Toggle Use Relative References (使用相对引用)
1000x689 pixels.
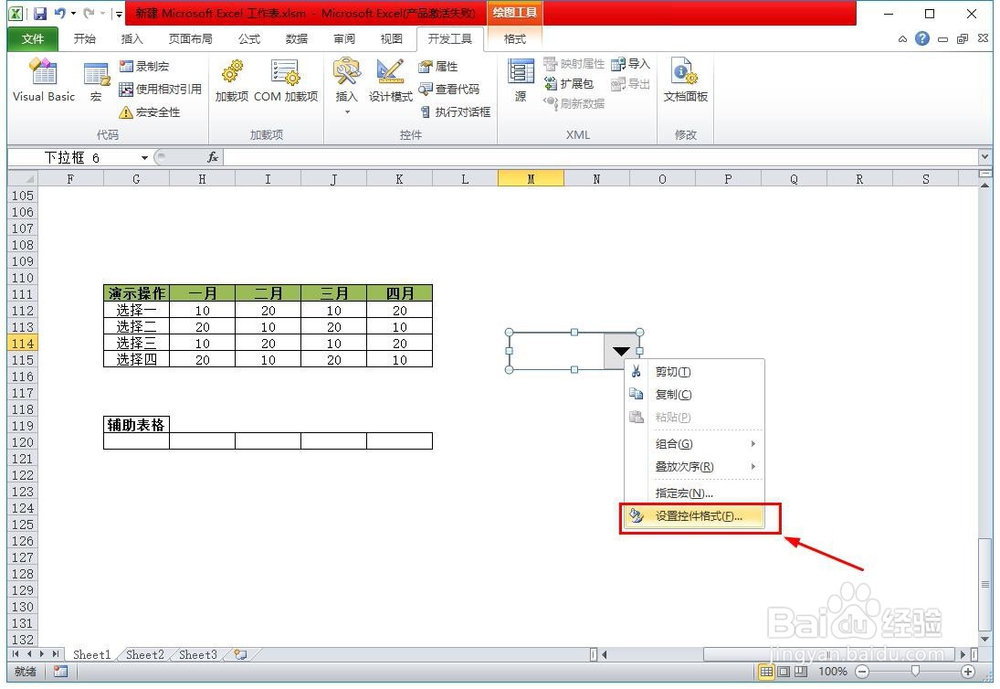(160, 89)
